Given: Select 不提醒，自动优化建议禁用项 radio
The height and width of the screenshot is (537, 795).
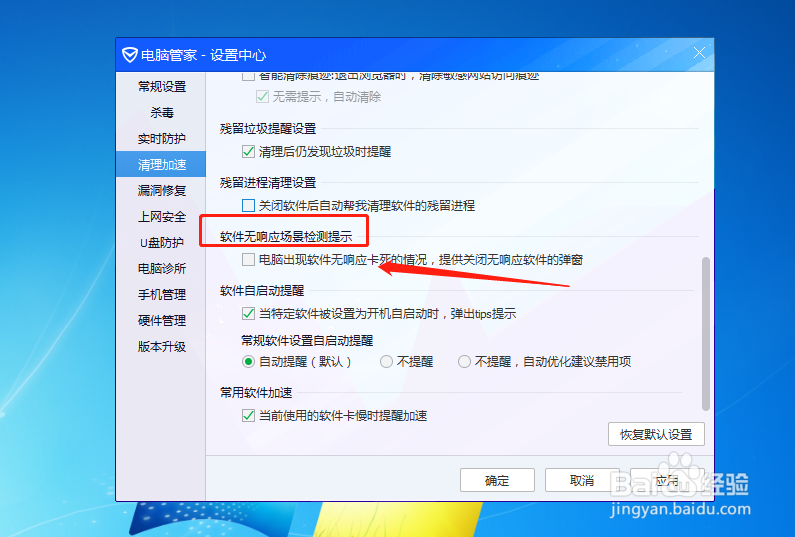Looking at the screenshot, I should pos(464,362).
